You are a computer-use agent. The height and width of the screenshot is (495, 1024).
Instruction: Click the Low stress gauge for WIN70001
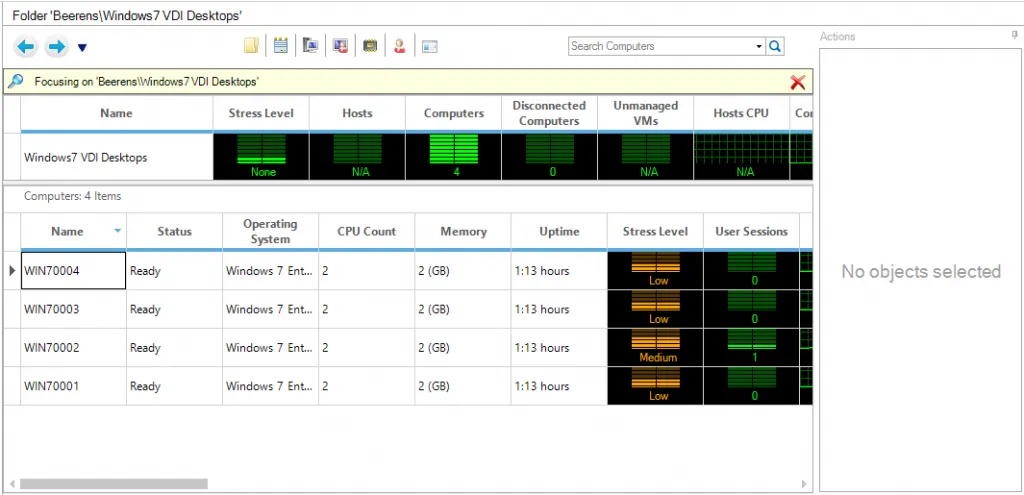655,386
